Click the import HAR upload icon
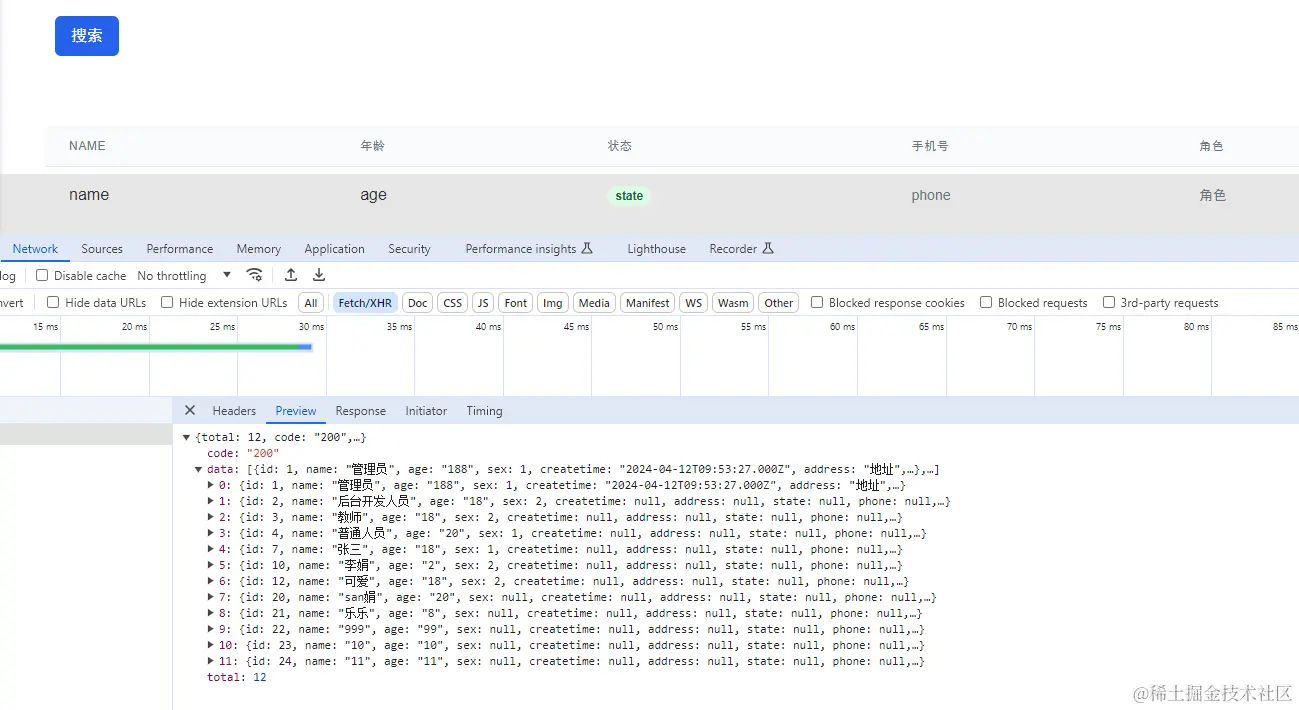This screenshot has height=710, width=1299. (x=291, y=275)
